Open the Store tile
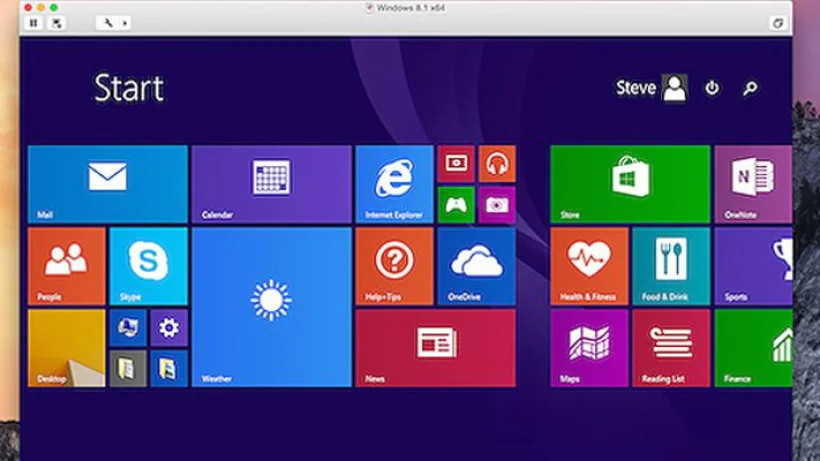This screenshot has height=461, width=820. click(x=630, y=184)
